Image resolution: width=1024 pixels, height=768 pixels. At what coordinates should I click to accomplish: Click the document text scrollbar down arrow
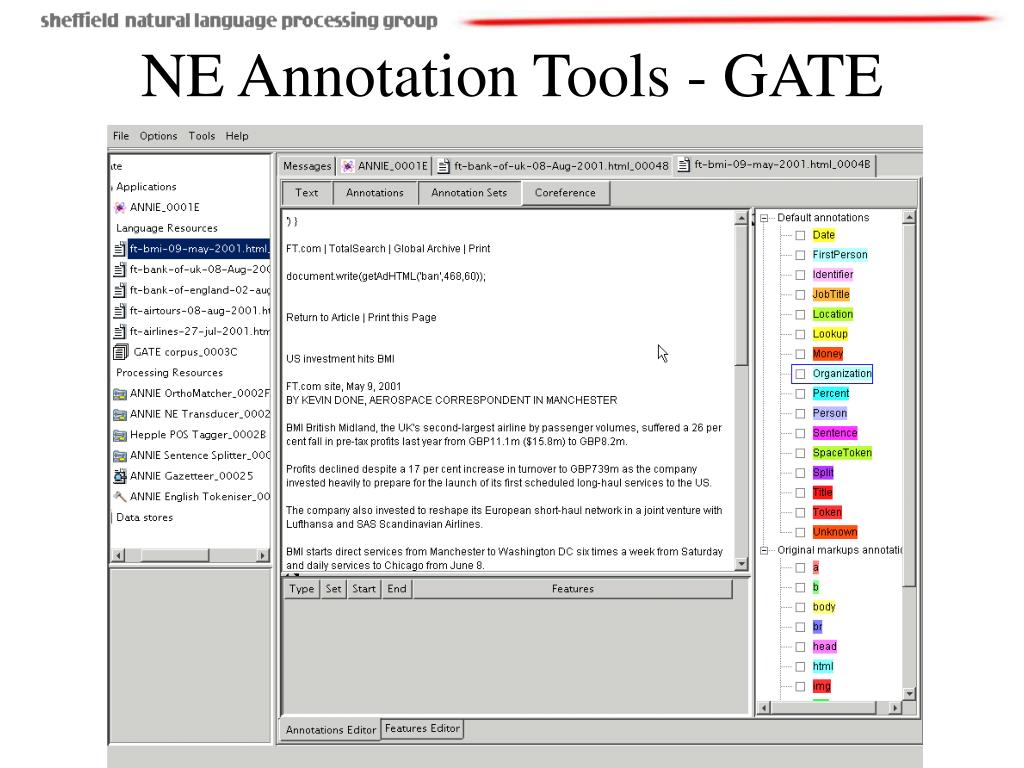point(741,564)
